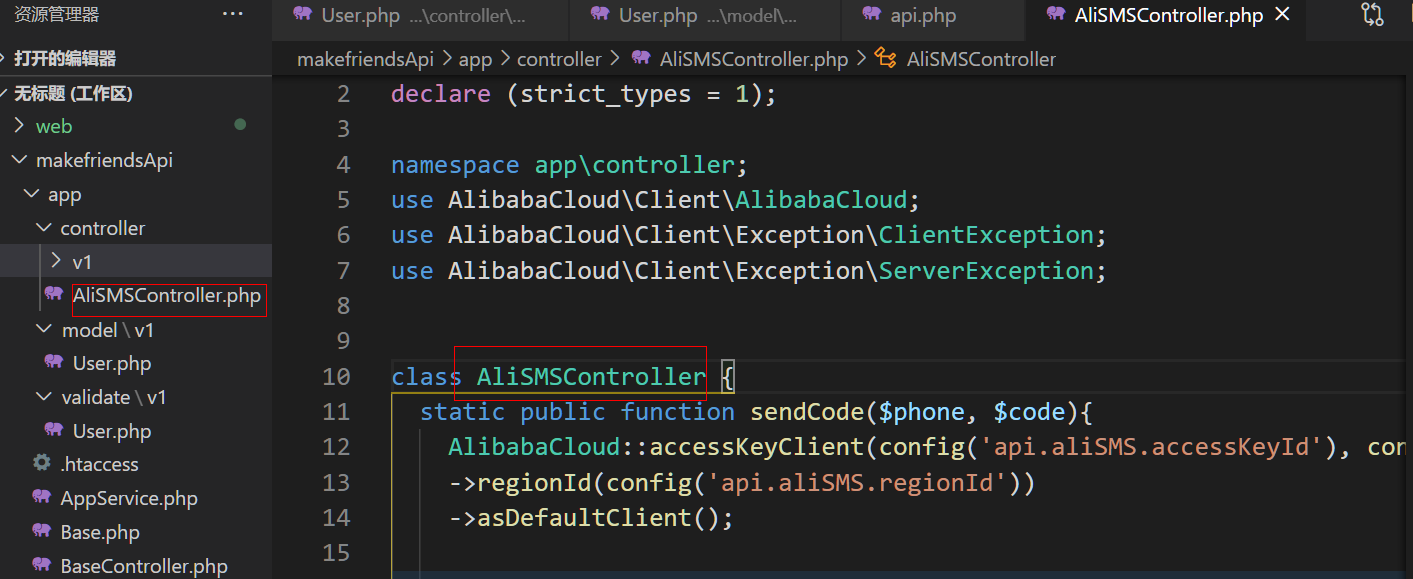Expand the v1 folder under controller
The width and height of the screenshot is (1413, 579).
pyautogui.click(x=81, y=262)
